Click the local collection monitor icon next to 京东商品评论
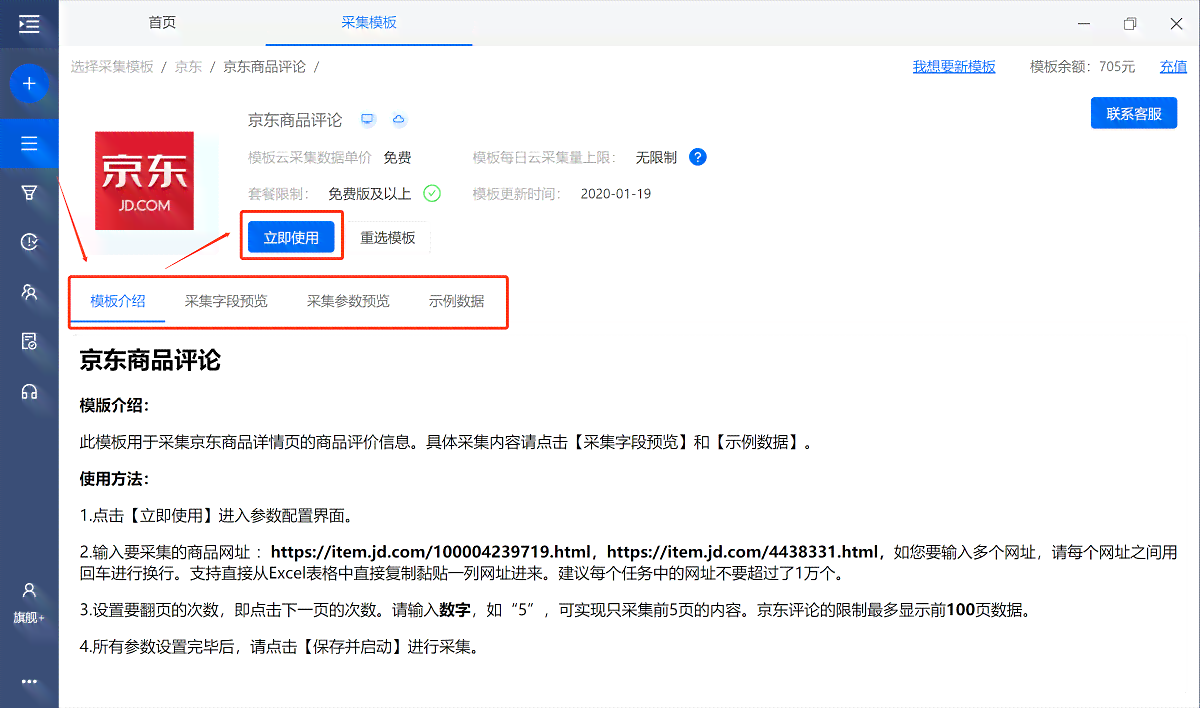The width and height of the screenshot is (1200, 708). pyautogui.click(x=368, y=120)
